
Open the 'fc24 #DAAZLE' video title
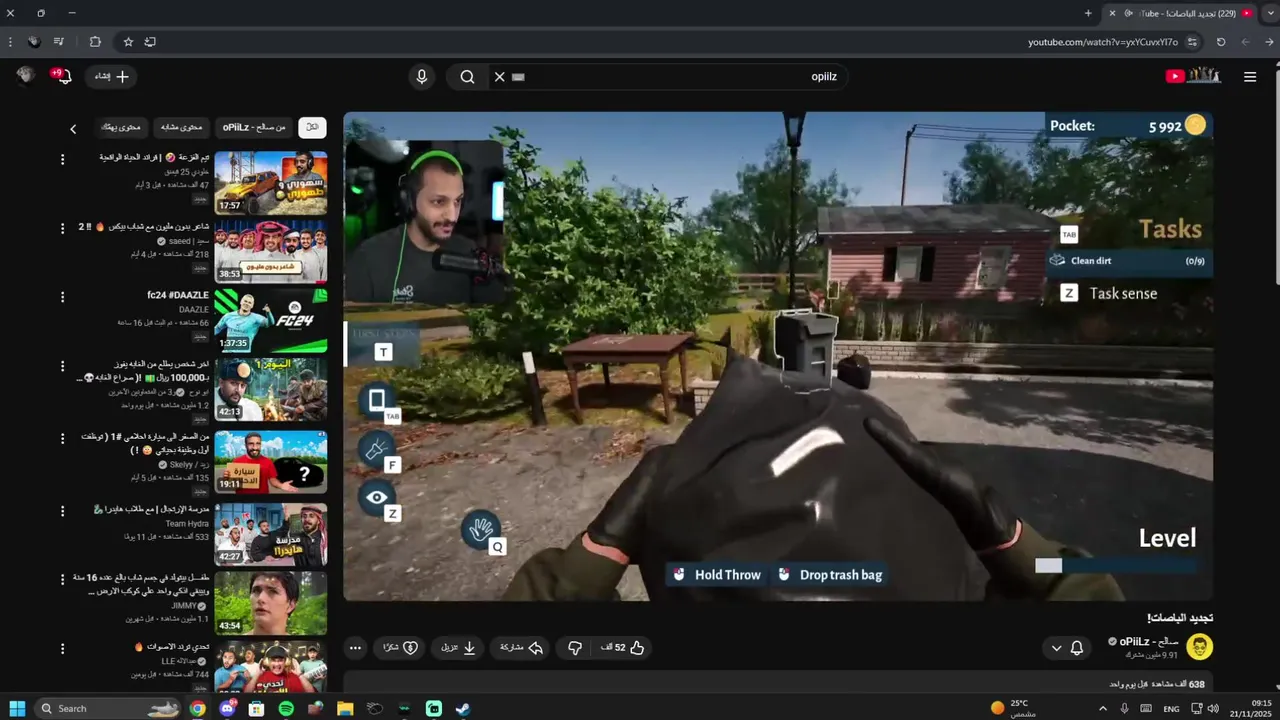point(178,296)
